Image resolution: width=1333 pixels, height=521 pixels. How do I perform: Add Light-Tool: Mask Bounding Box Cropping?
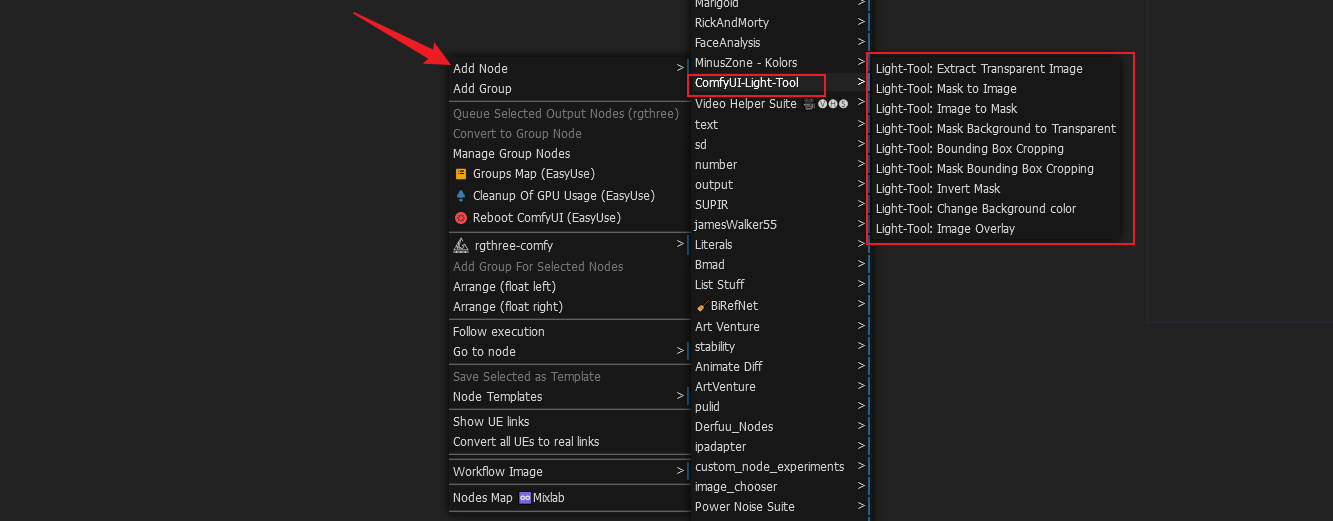pyautogui.click(x=997, y=169)
